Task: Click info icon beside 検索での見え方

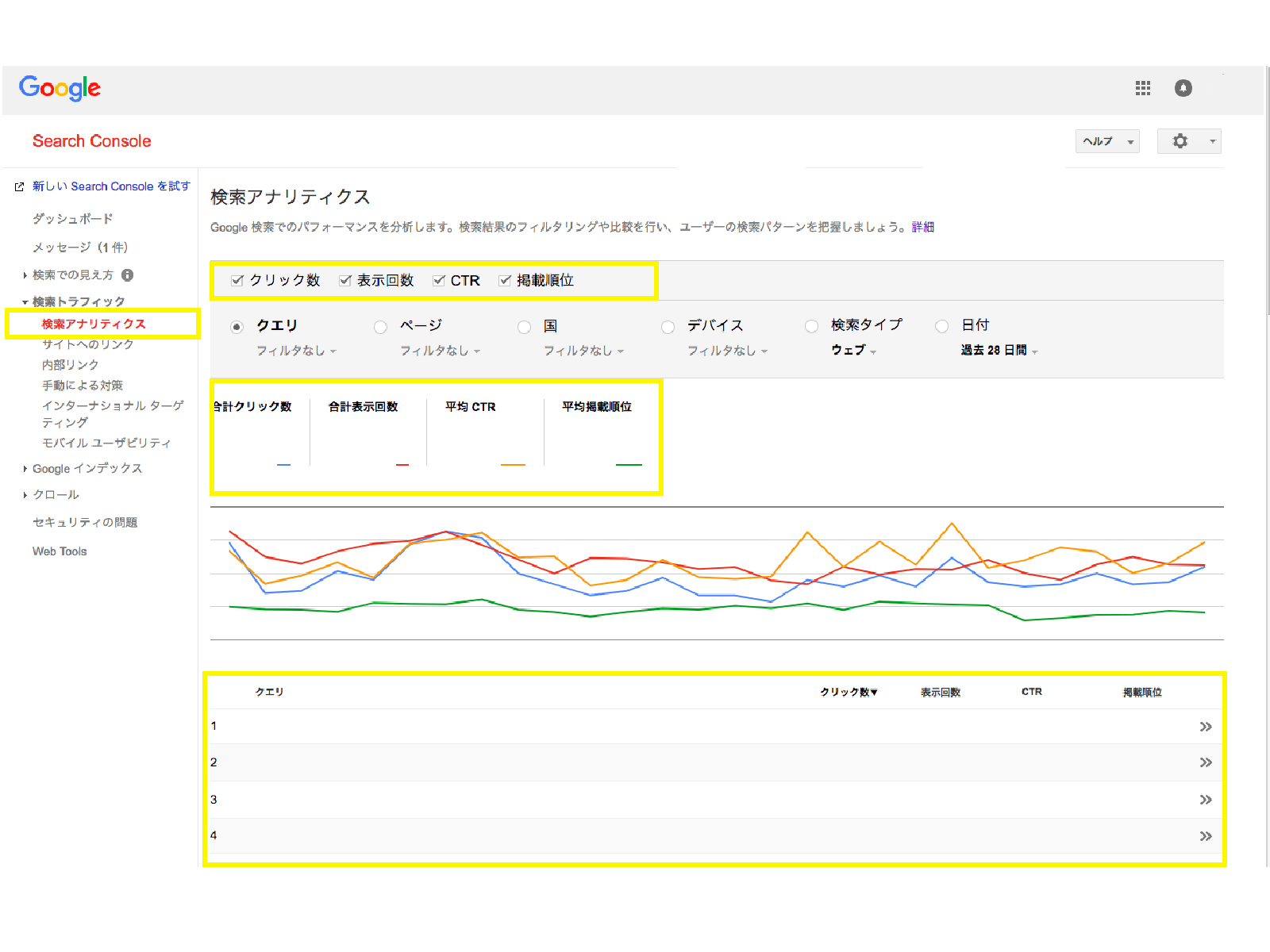Action: (127, 275)
